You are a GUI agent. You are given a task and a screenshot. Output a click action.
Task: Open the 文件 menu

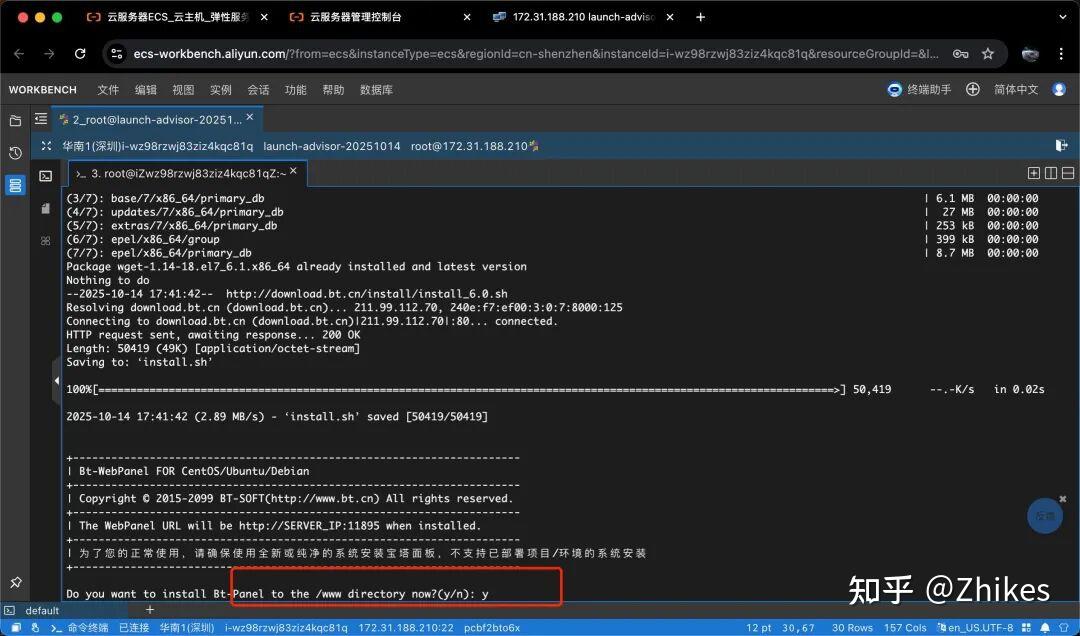[108, 90]
